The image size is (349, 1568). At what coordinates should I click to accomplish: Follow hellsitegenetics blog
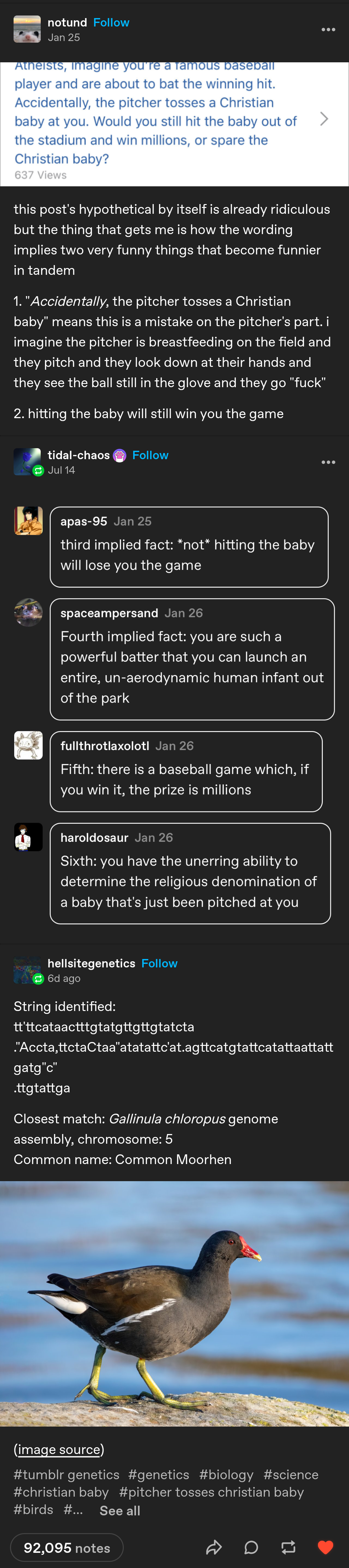click(159, 964)
